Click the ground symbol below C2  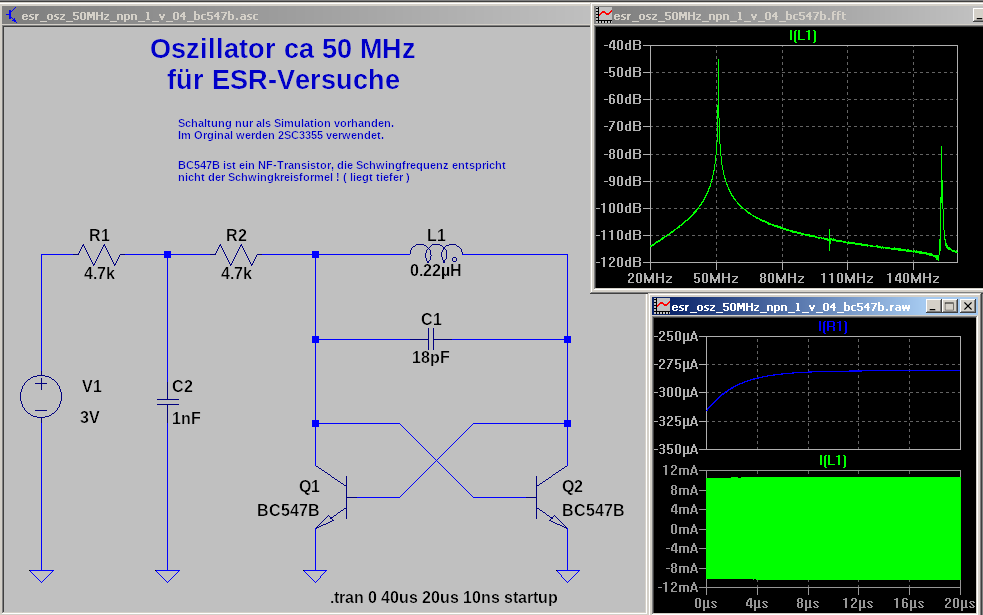[167, 576]
